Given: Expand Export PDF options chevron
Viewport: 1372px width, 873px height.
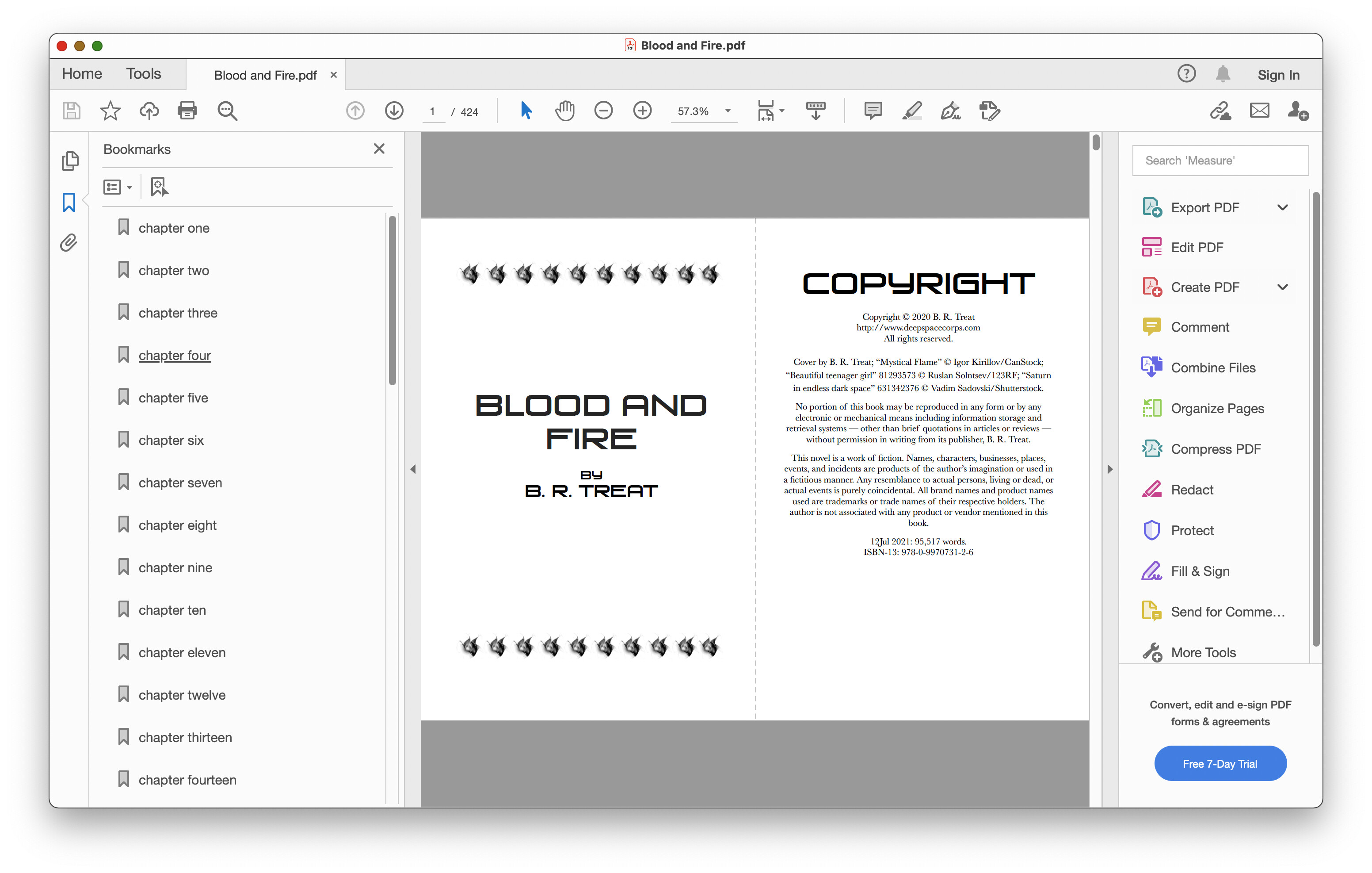Looking at the screenshot, I should point(1283,207).
